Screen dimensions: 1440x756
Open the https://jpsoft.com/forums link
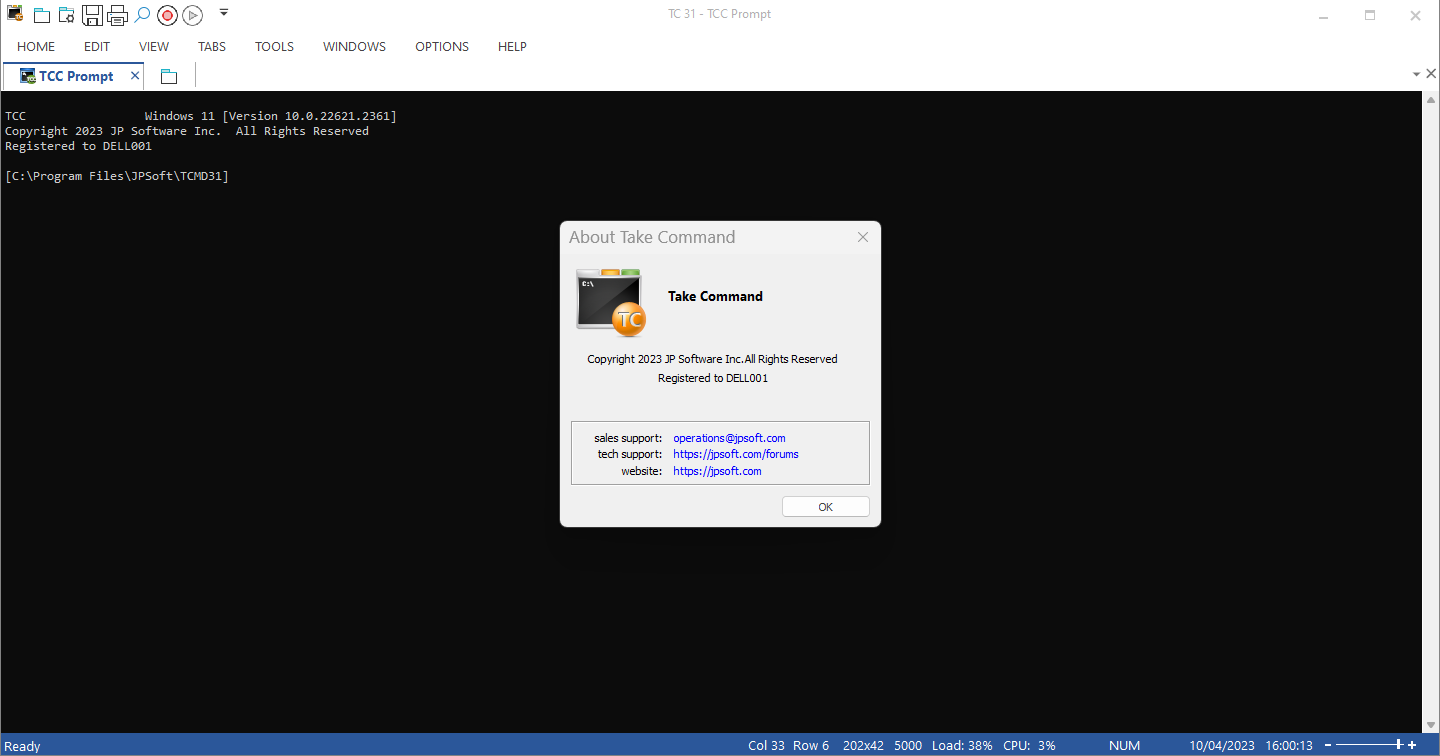pyautogui.click(x=736, y=454)
